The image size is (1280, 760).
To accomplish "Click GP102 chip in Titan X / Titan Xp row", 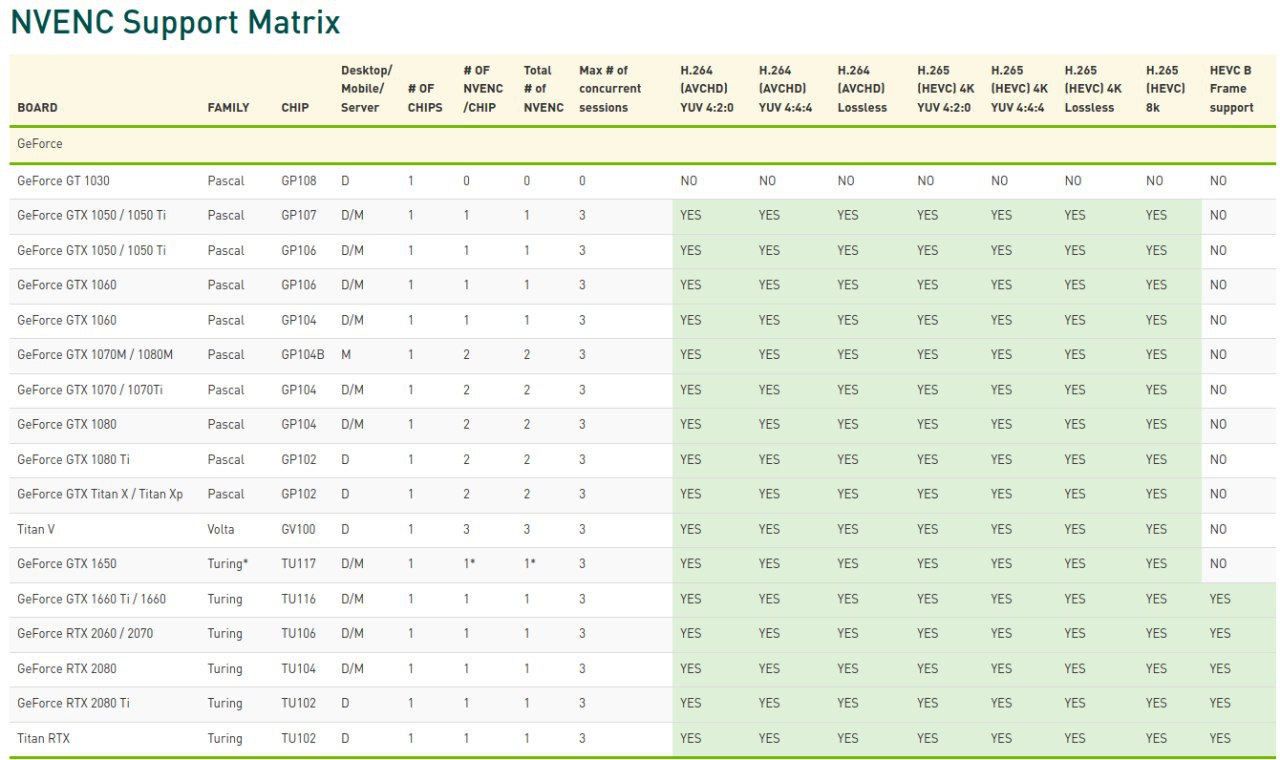I will click(x=299, y=494).
